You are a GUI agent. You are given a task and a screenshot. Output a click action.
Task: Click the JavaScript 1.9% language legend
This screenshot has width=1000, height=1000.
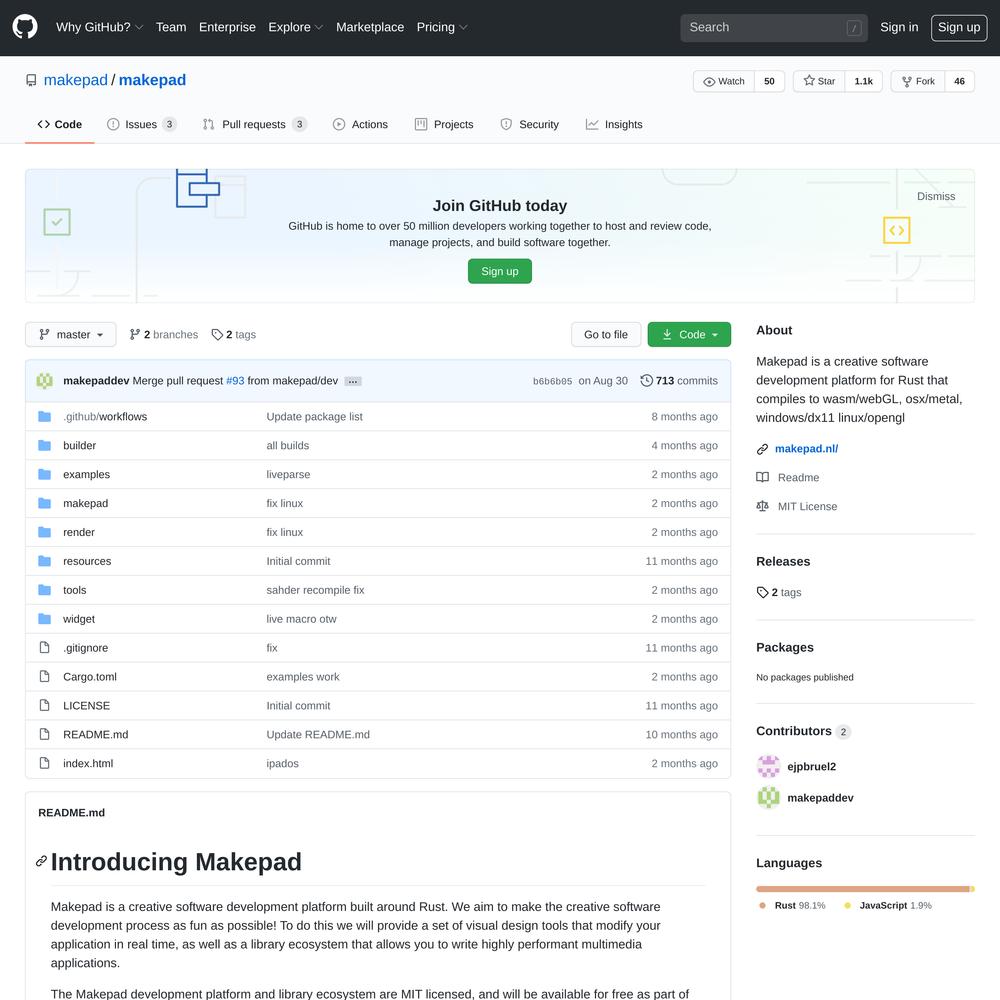coord(888,905)
